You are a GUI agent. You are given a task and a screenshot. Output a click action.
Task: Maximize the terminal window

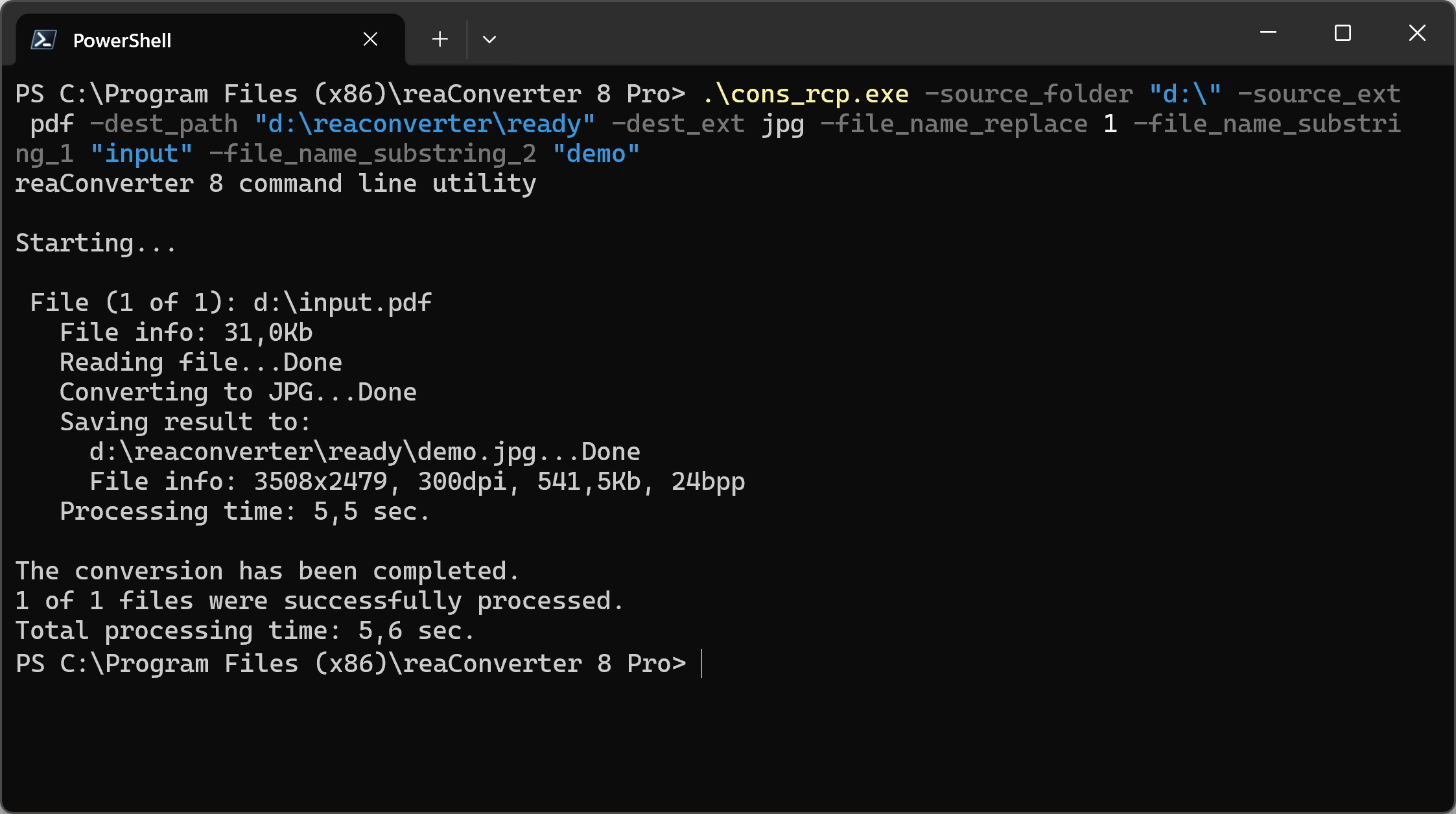(x=1343, y=32)
